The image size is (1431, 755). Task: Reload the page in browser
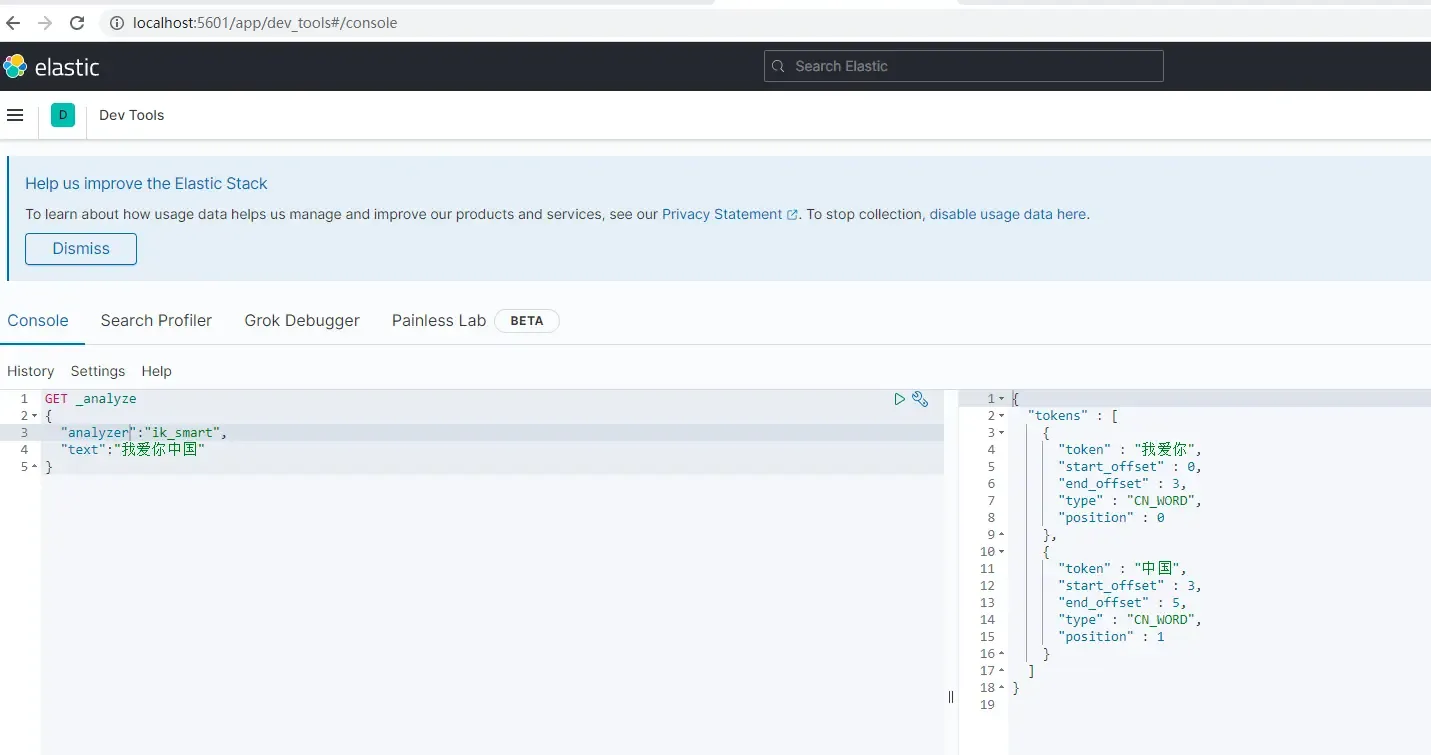77,22
